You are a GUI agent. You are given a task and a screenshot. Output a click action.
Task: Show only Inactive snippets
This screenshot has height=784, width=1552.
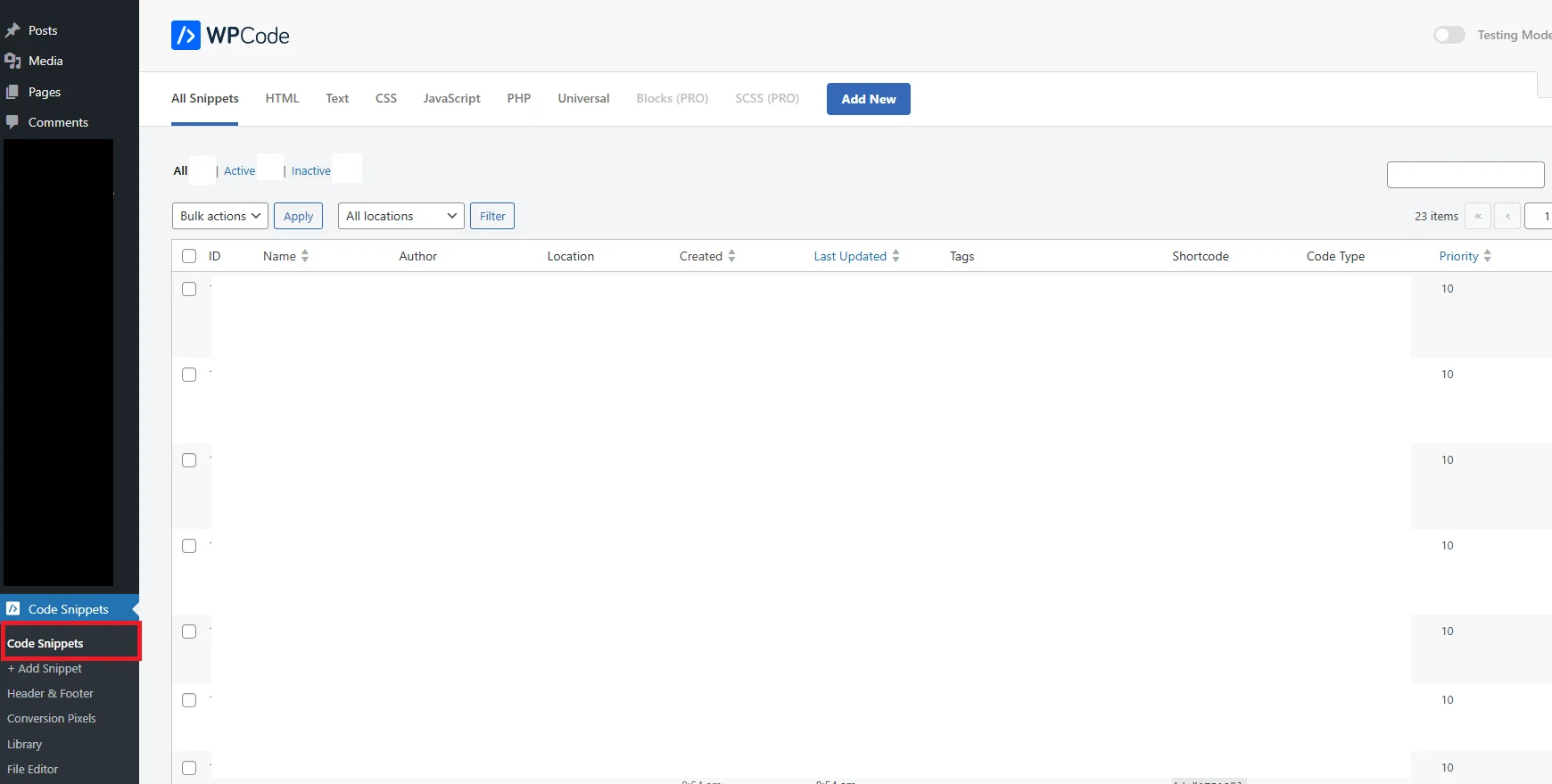coord(311,170)
